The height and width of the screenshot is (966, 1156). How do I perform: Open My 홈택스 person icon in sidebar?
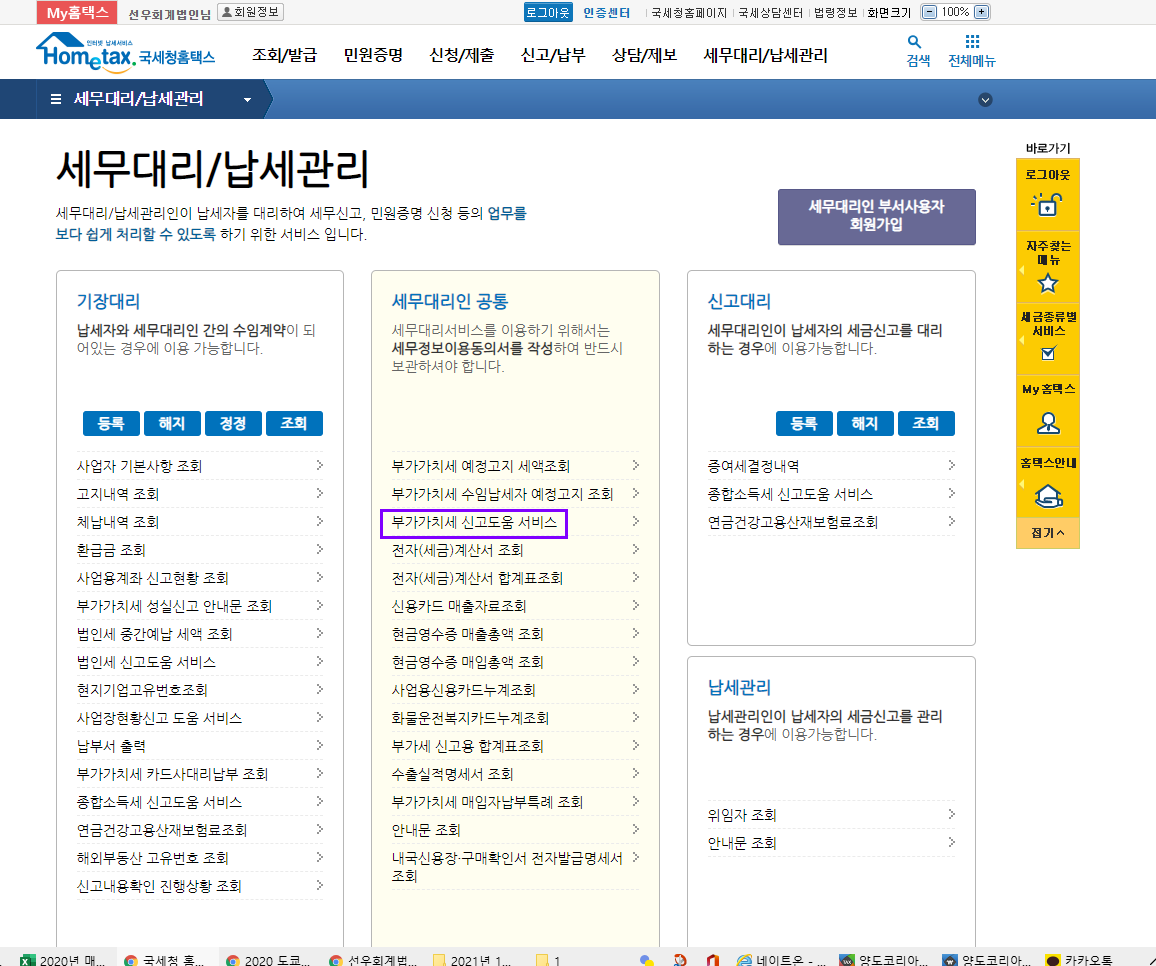1047,422
